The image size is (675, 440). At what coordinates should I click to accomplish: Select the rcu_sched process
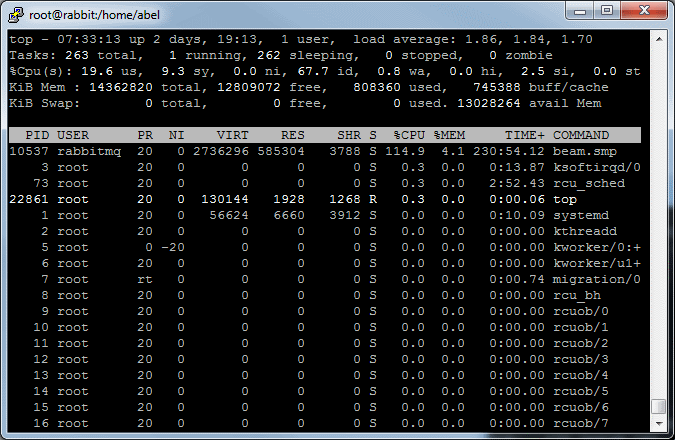coord(589,183)
